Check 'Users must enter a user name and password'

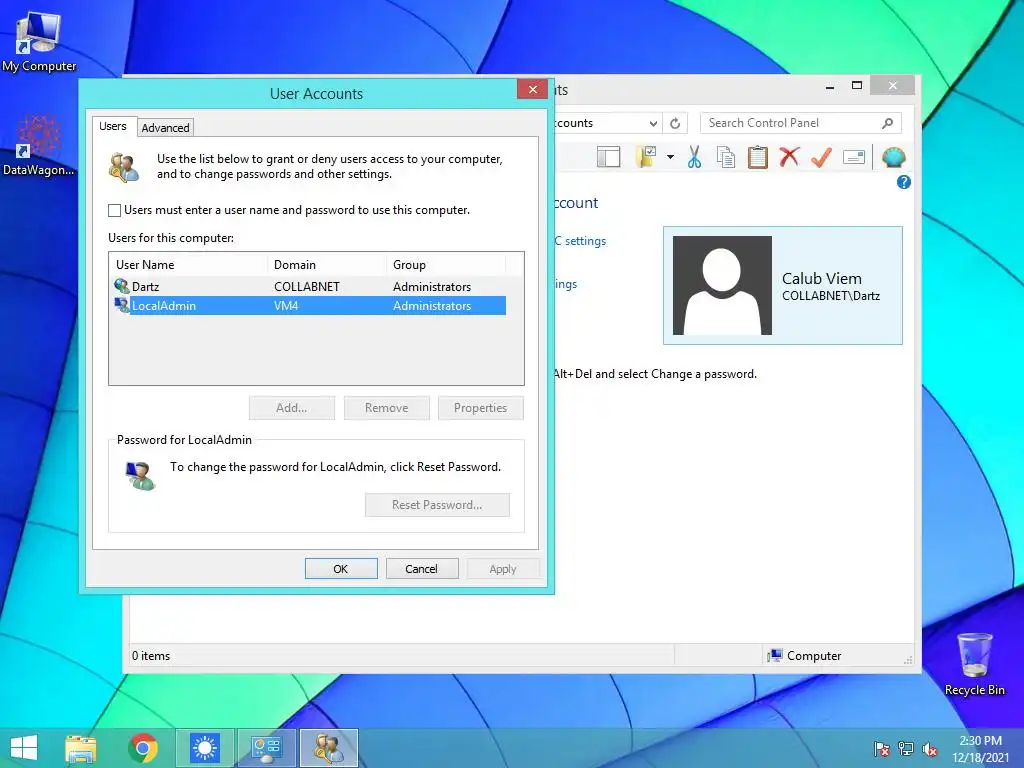(x=114, y=210)
